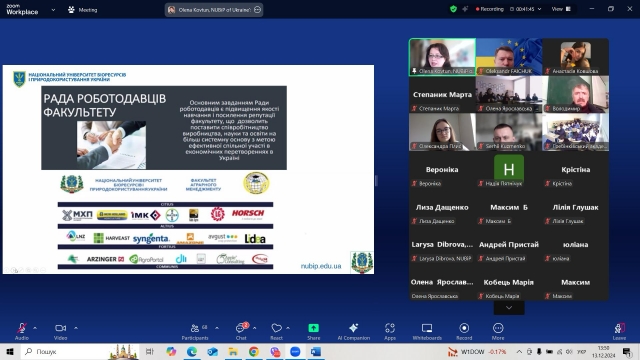640x360 pixels.
Task: Open the AI Companion panel
Action: (353, 331)
